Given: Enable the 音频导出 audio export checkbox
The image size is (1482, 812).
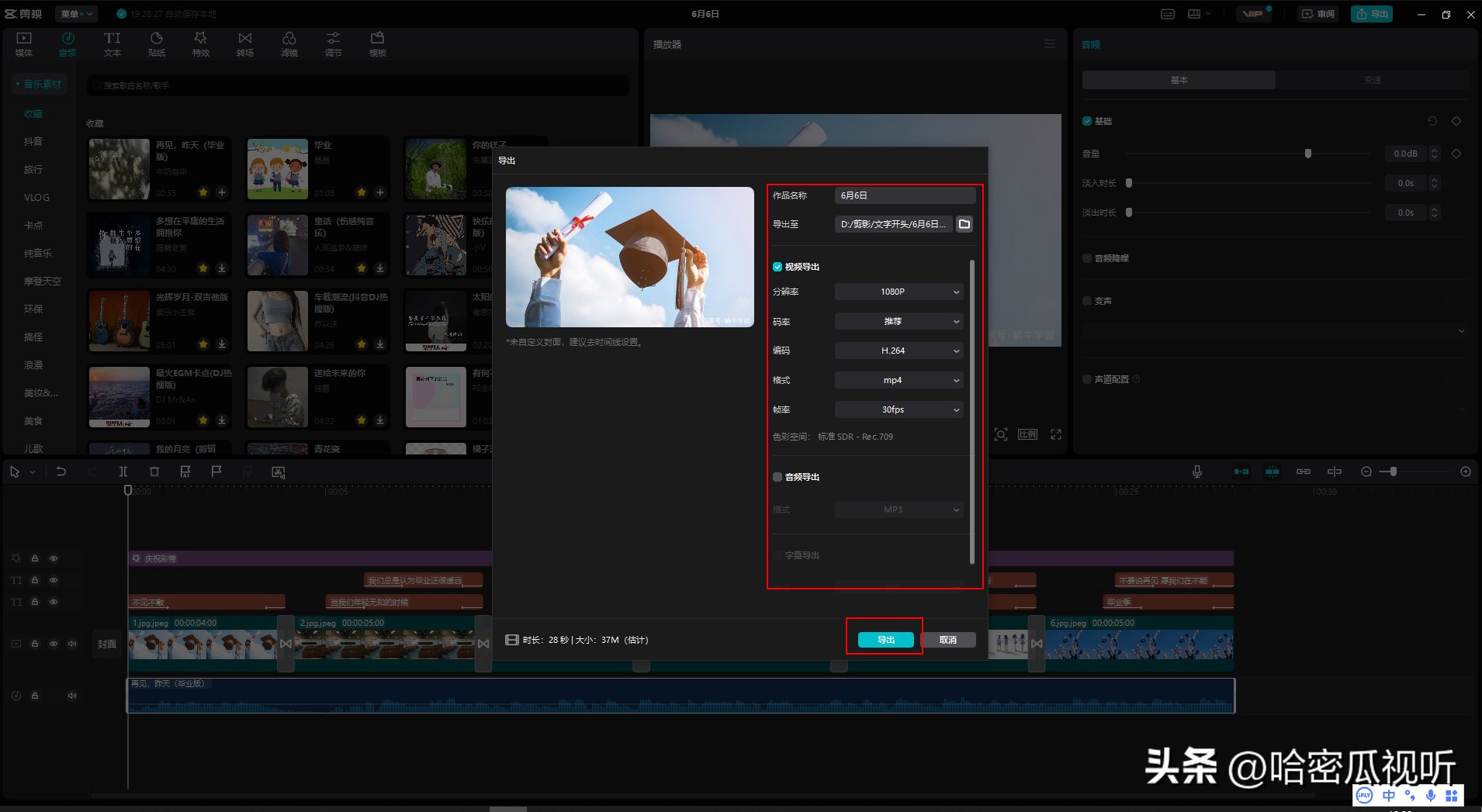Looking at the screenshot, I should (777, 477).
